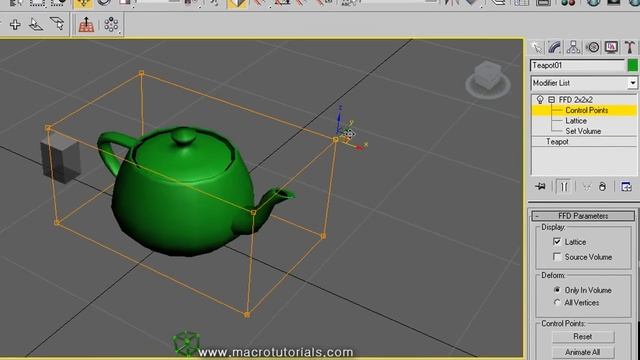The image size is (640, 360).
Task: Switch to the Modify panel tab
Action: coord(555,48)
